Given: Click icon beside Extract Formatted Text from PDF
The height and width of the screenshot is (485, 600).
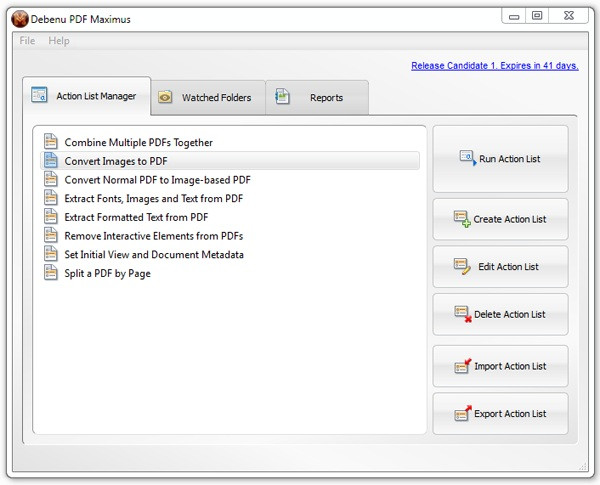Looking at the screenshot, I should [x=51, y=216].
